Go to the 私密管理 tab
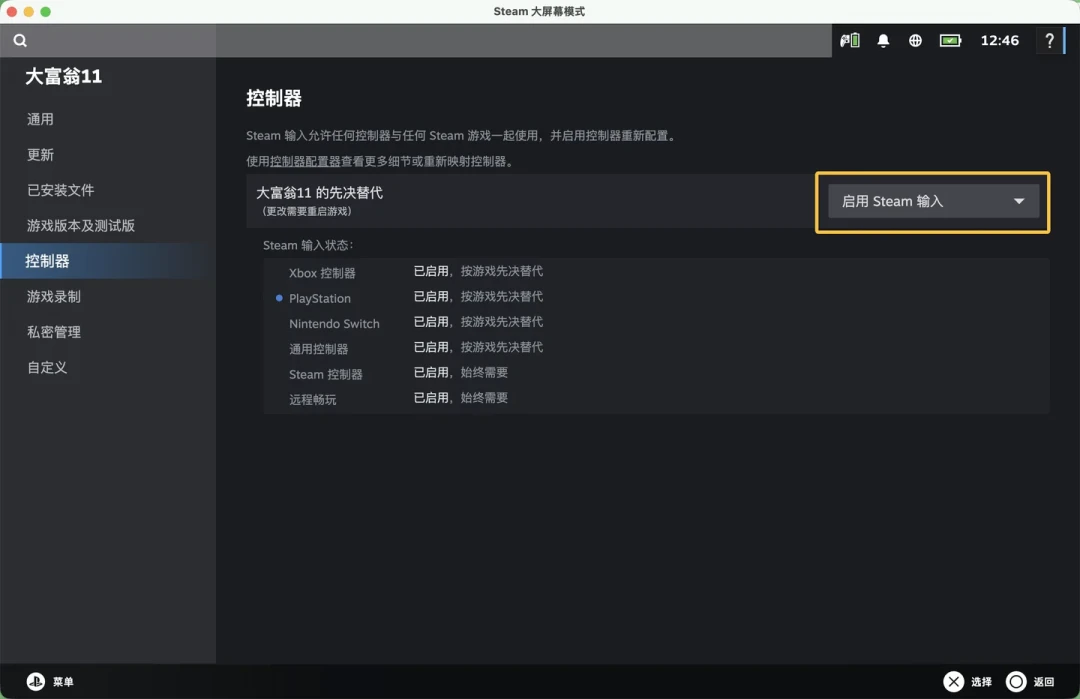This screenshot has height=699, width=1080. tap(54, 332)
